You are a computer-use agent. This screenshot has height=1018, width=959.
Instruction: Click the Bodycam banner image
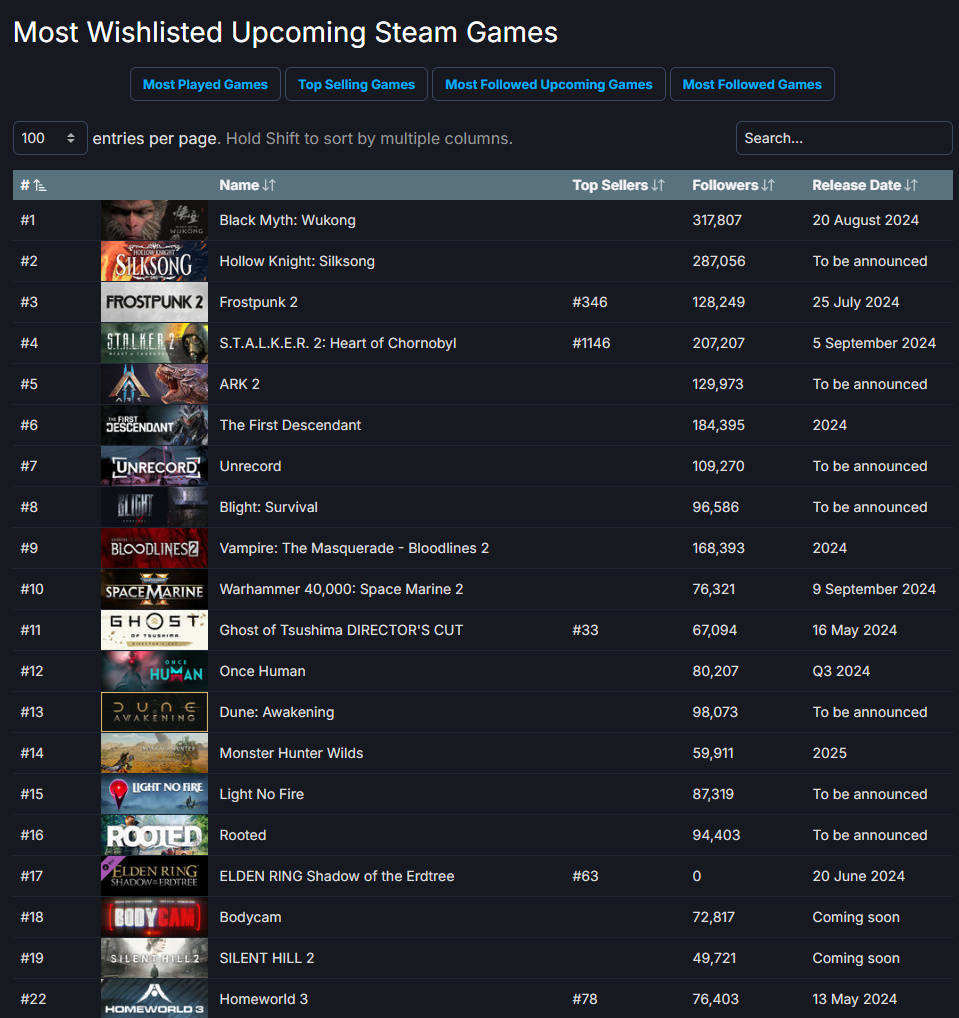point(155,917)
